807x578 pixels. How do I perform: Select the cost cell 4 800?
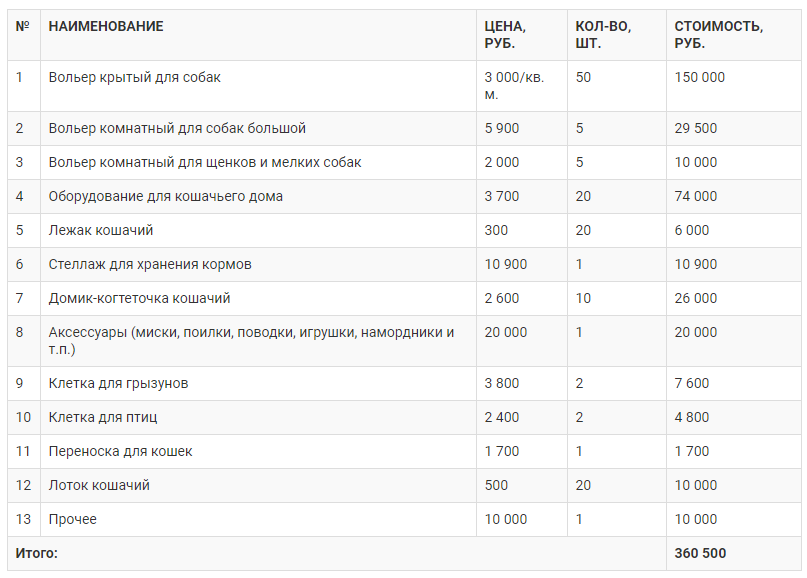click(734, 417)
